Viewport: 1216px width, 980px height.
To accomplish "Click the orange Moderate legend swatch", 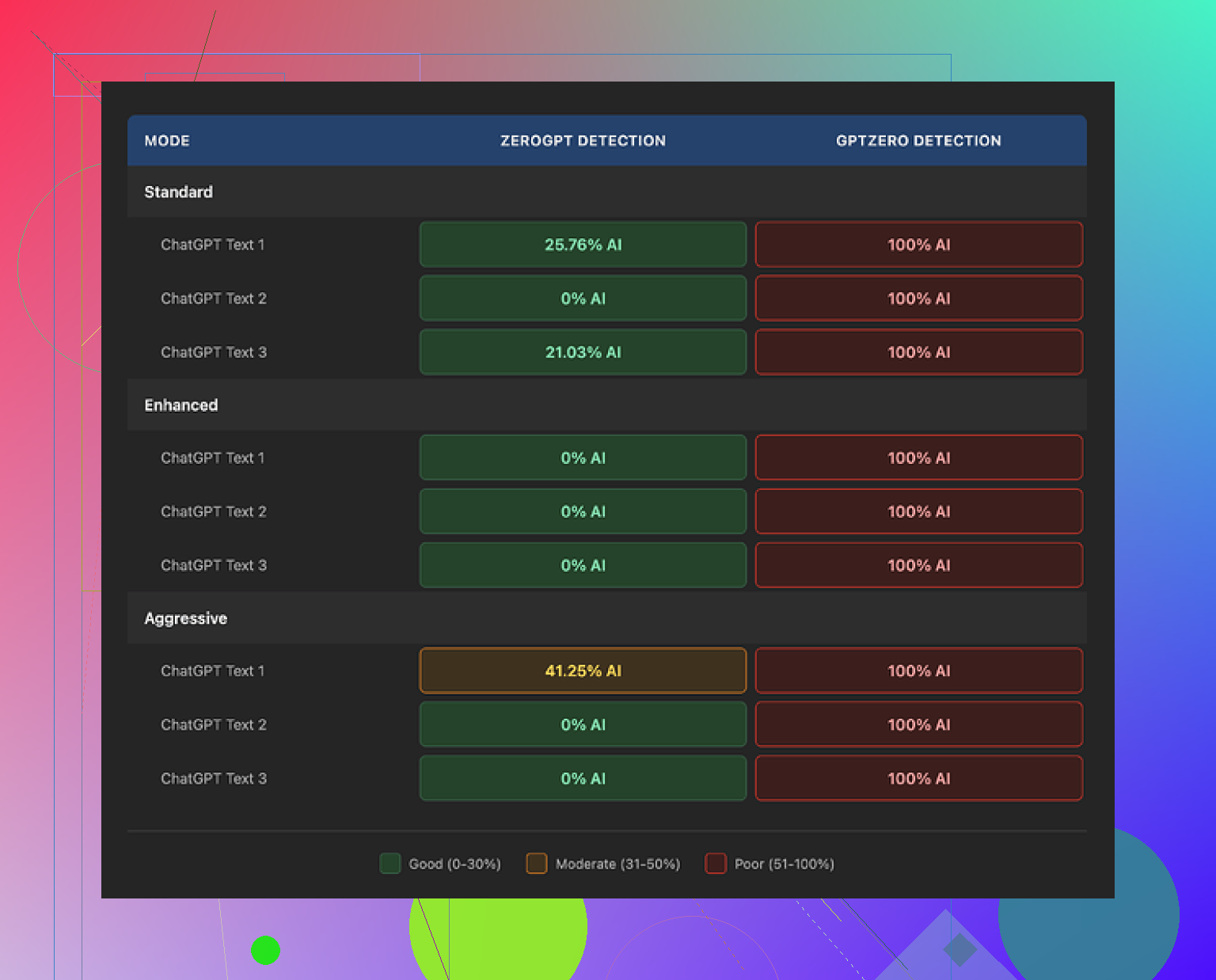I will [x=537, y=864].
